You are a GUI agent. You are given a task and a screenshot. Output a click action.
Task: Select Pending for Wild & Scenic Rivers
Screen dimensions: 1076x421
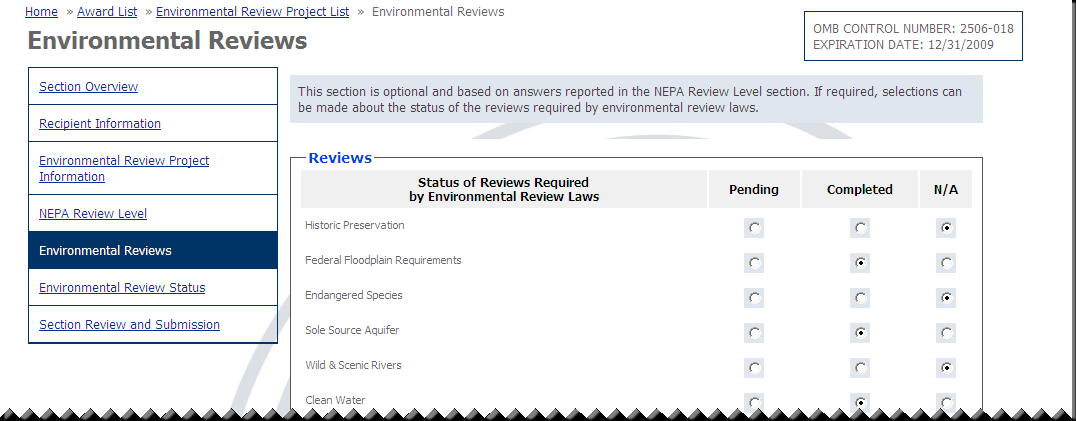click(x=754, y=369)
